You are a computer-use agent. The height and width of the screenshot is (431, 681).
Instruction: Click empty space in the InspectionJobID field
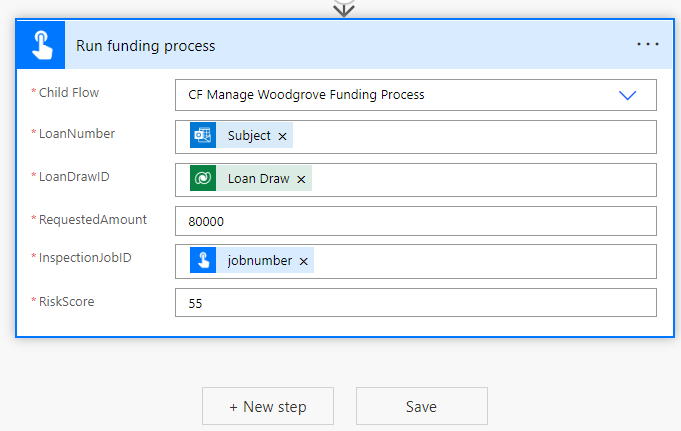[480, 262]
